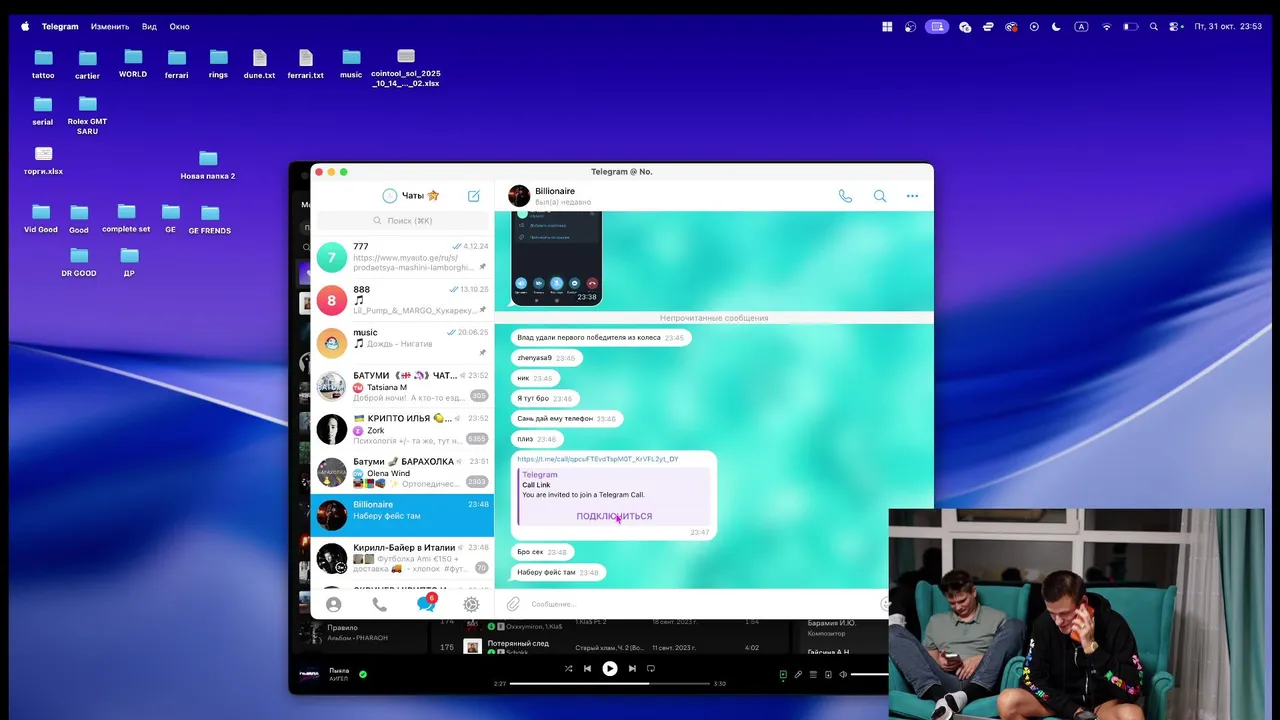This screenshot has width=1280, height=720.
Task: Open the Кирилл-Байер в Италии chat
Action: click(x=402, y=558)
